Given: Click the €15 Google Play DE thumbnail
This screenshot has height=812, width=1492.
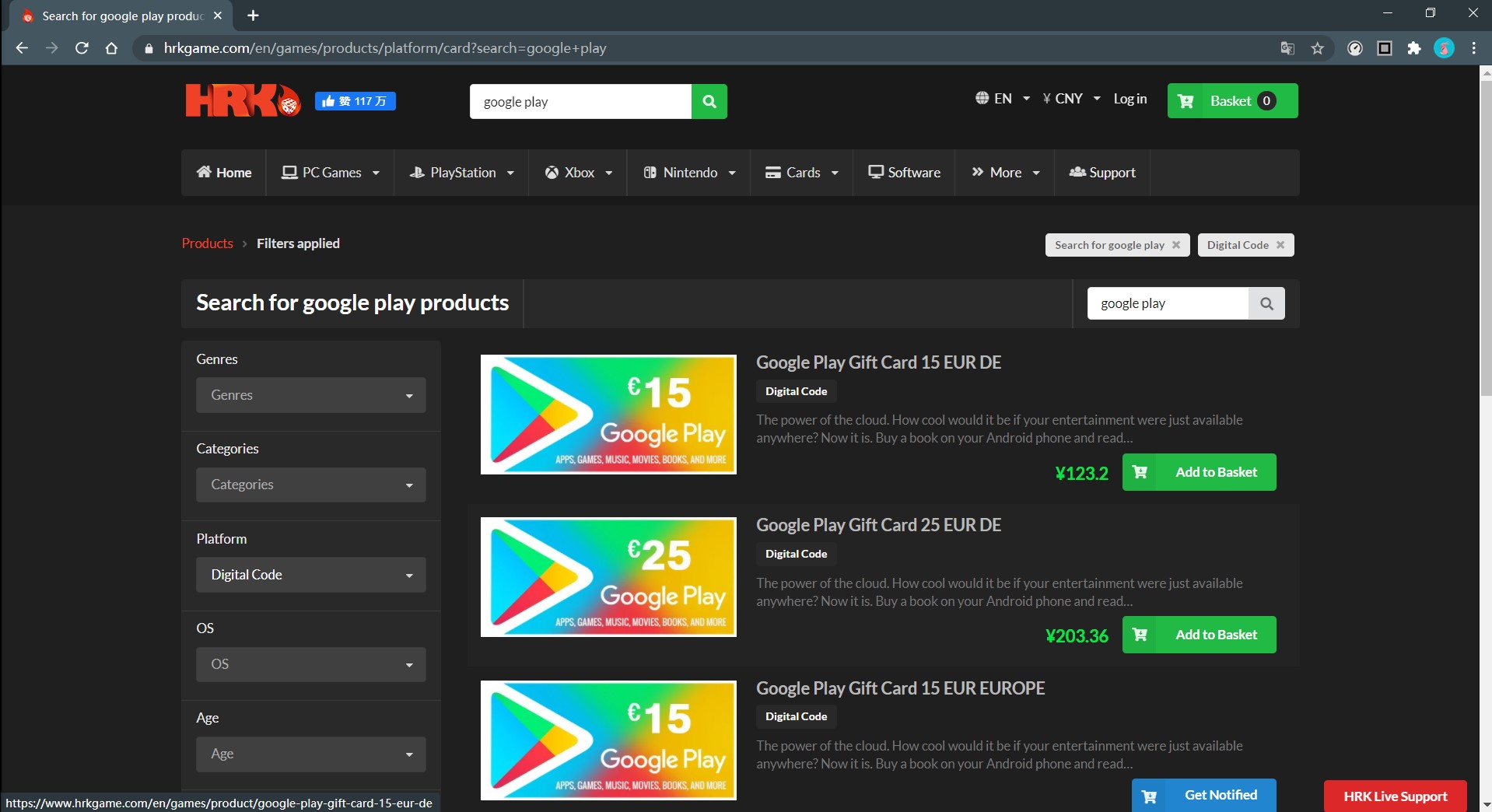Looking at the screenshot, I should point(608,415).
